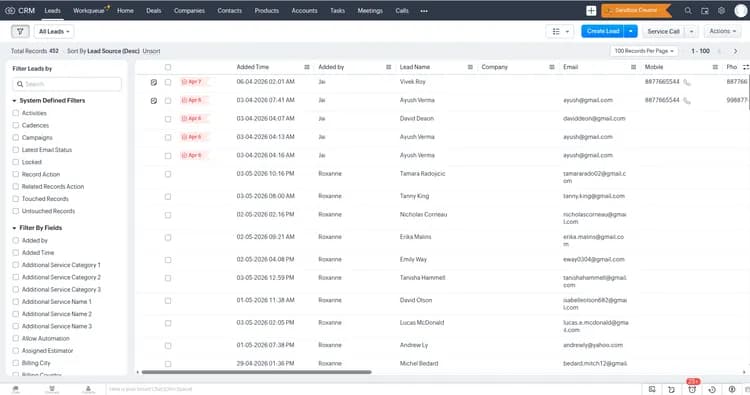This screenshot has height=395, width=750.
Task: Switch to Accounts tab
Action: pos(304,11)
